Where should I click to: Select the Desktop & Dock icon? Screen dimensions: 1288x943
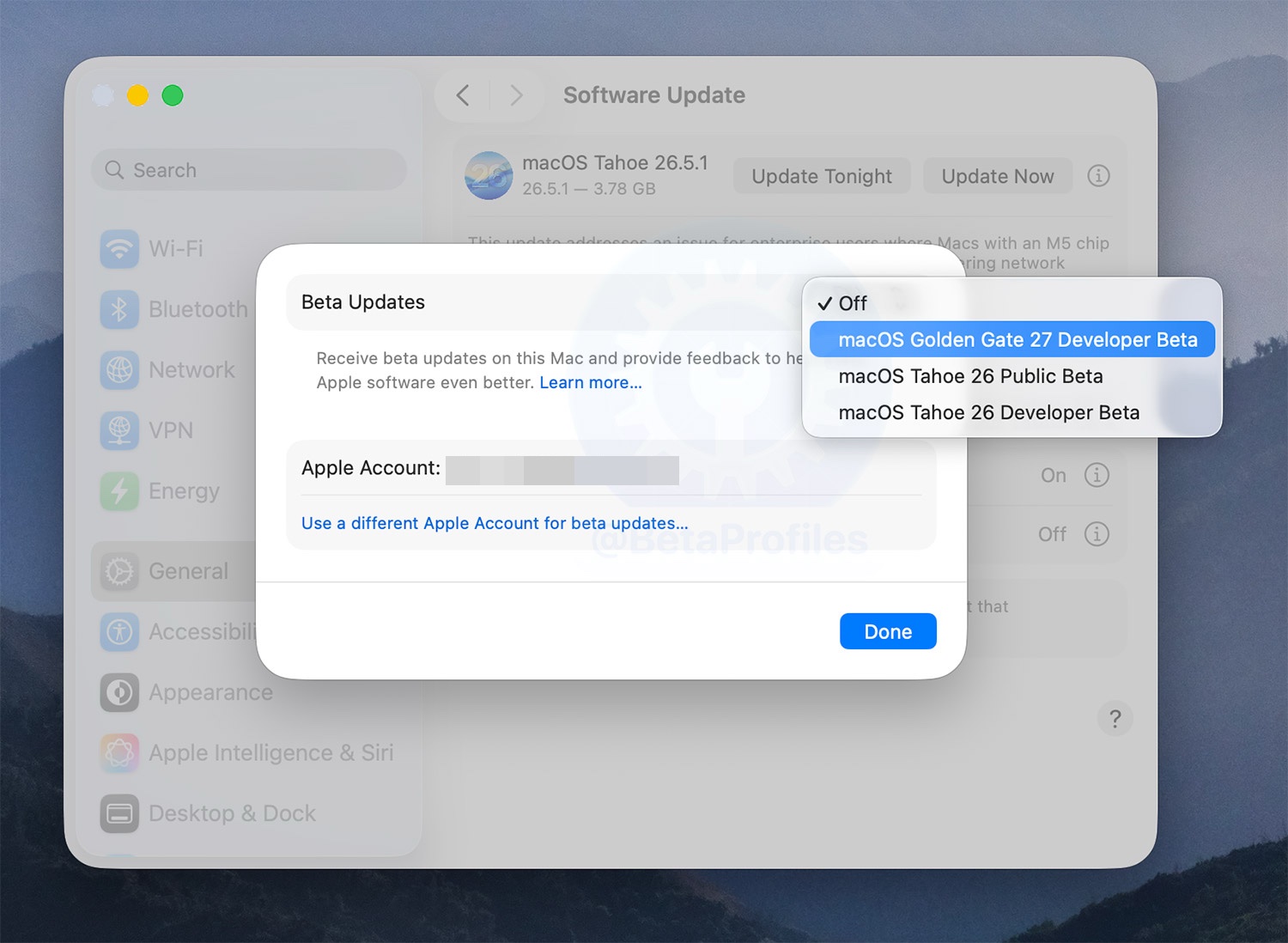click(x=119, y=813)
